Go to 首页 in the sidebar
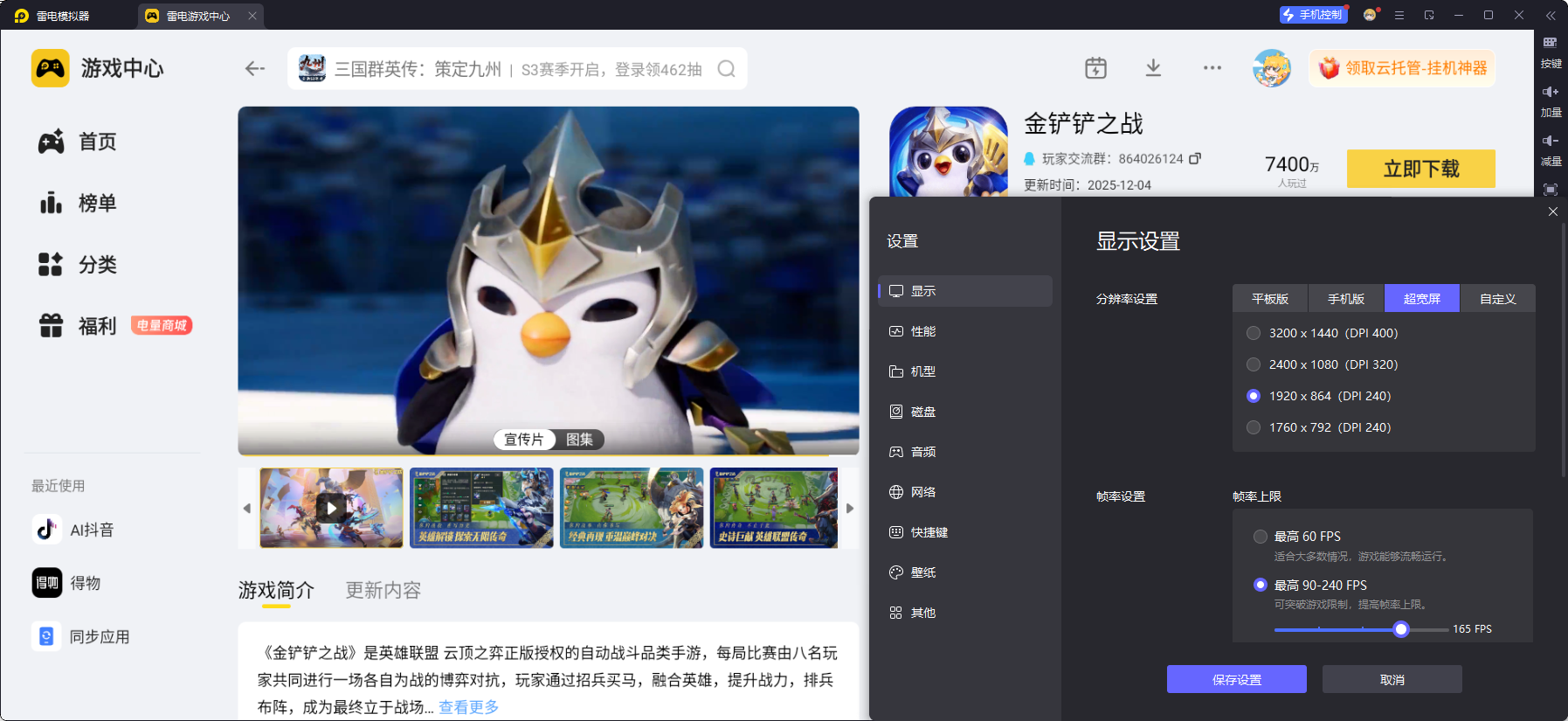Screen dimensions: 1568x721 click(78, 142)
